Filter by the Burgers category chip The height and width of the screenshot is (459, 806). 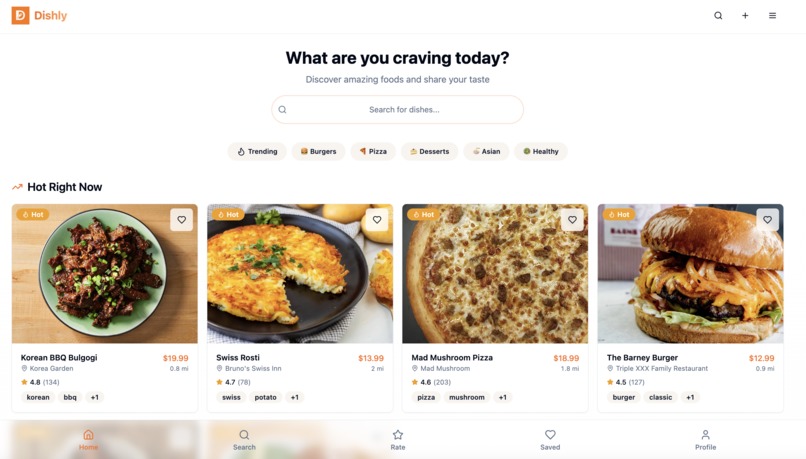318,151
